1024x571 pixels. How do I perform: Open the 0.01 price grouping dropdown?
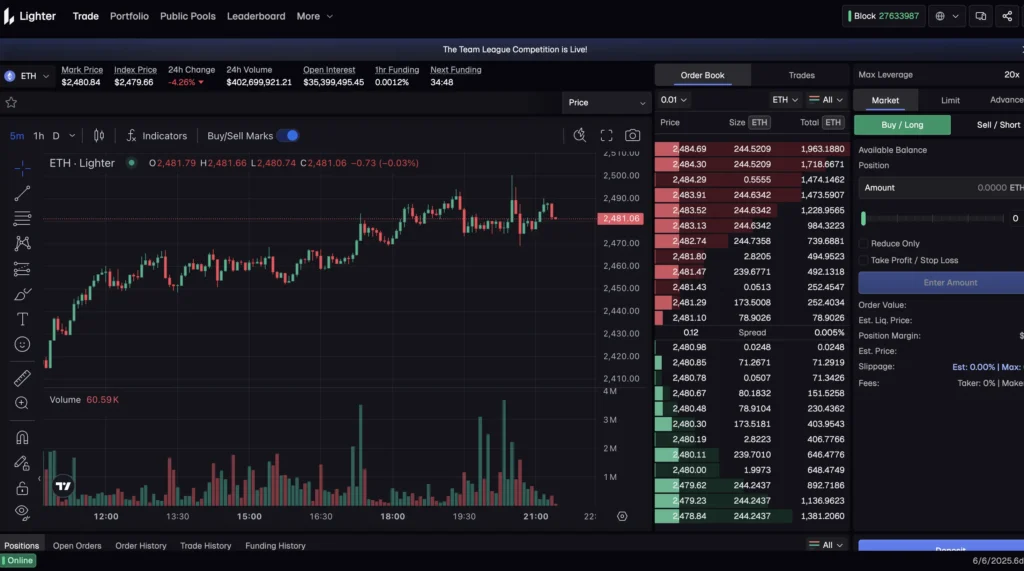673,100
